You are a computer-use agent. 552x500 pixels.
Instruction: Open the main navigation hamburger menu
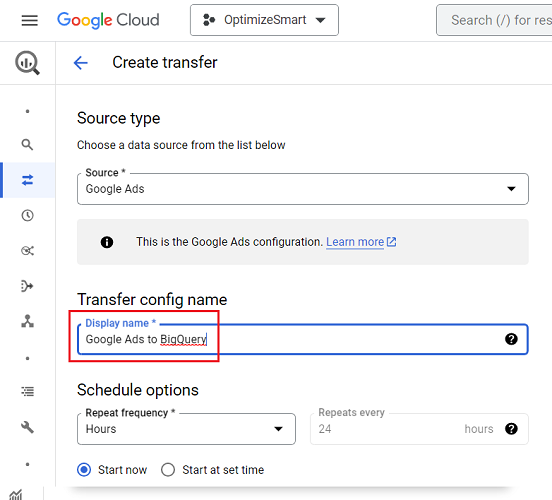pos(30,20)
